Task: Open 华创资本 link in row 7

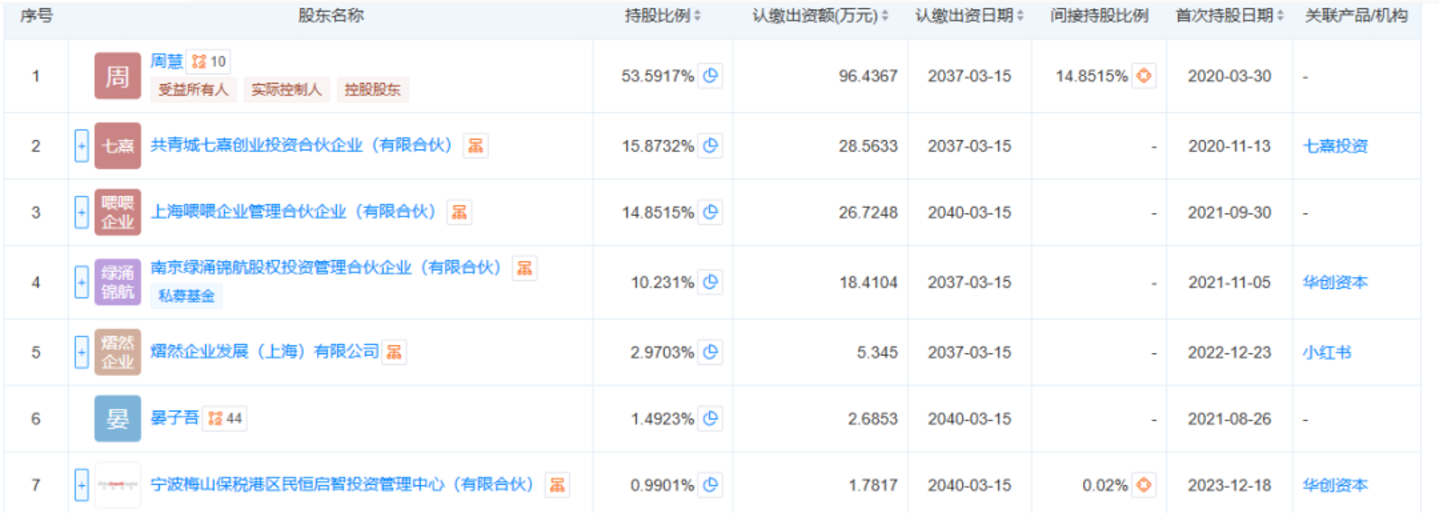Action: 1334,485
